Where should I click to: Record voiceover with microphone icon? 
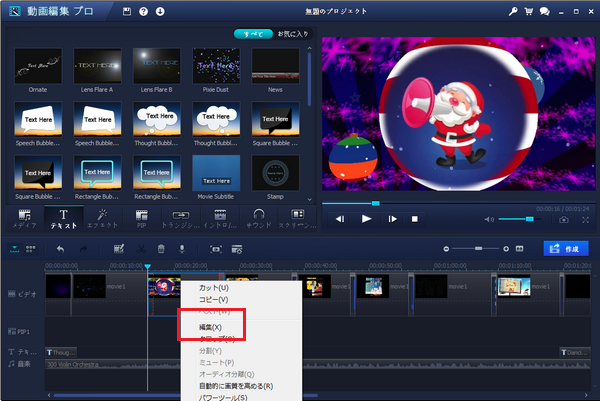pyautogui.click(x=182, y=249)
